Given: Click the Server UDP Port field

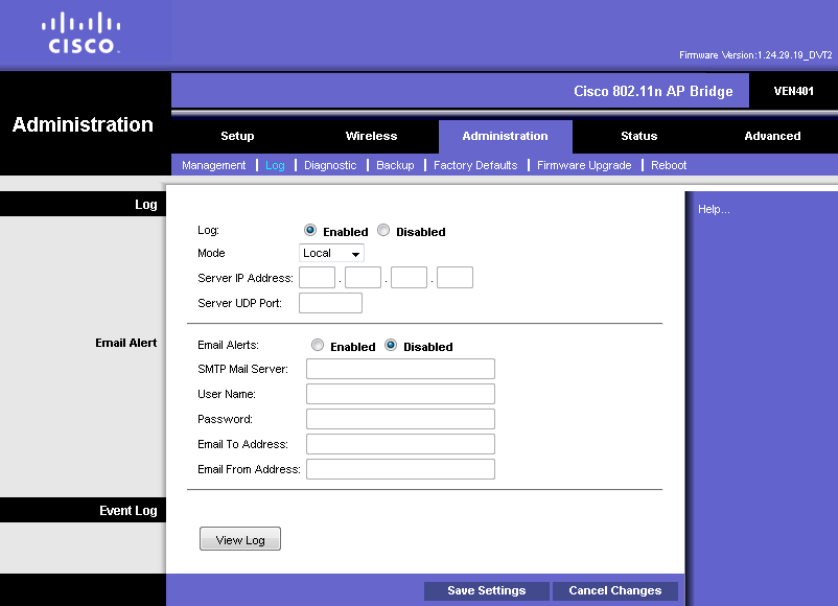Looking at the screenshot, I should 330,303.
